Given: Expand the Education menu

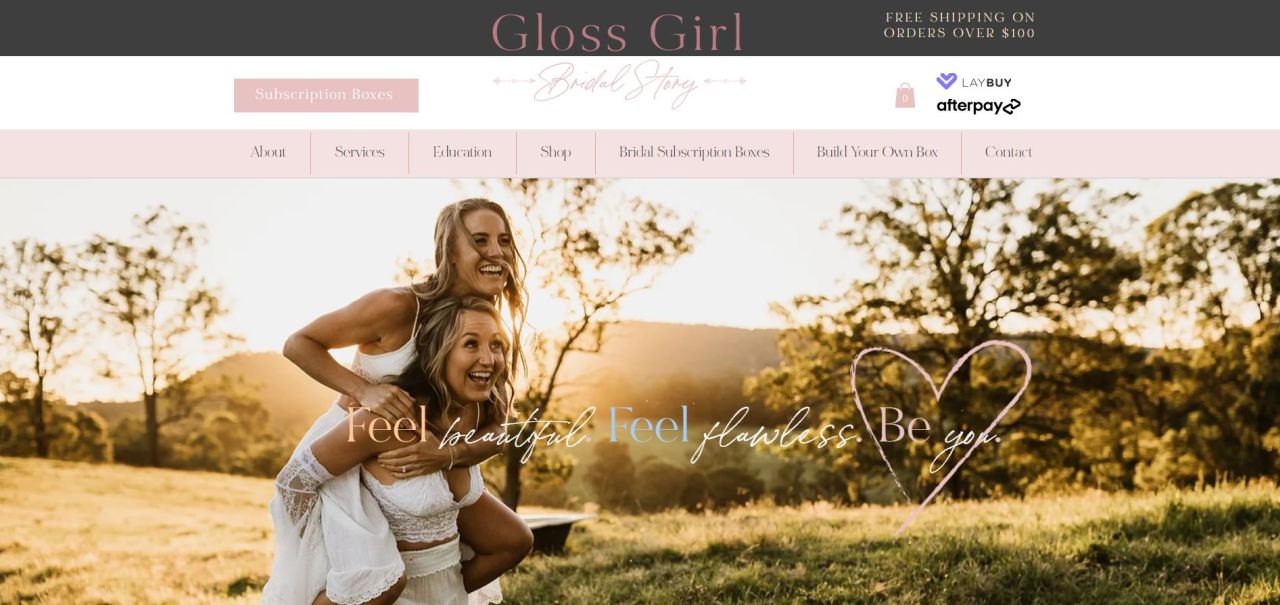Looking at the screenshot, I should coord(462,153).
